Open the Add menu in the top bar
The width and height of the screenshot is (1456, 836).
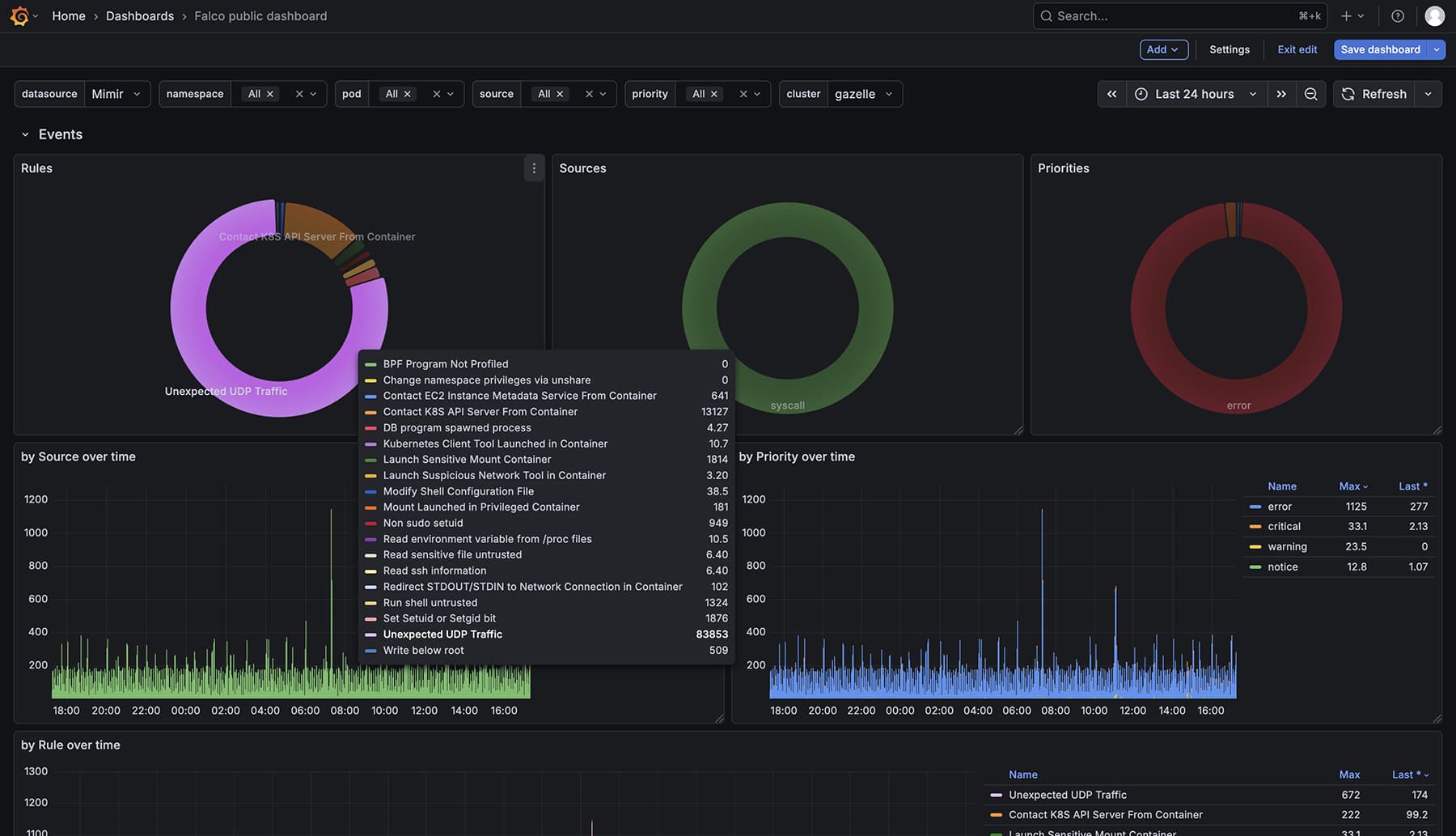(1163, 49)
